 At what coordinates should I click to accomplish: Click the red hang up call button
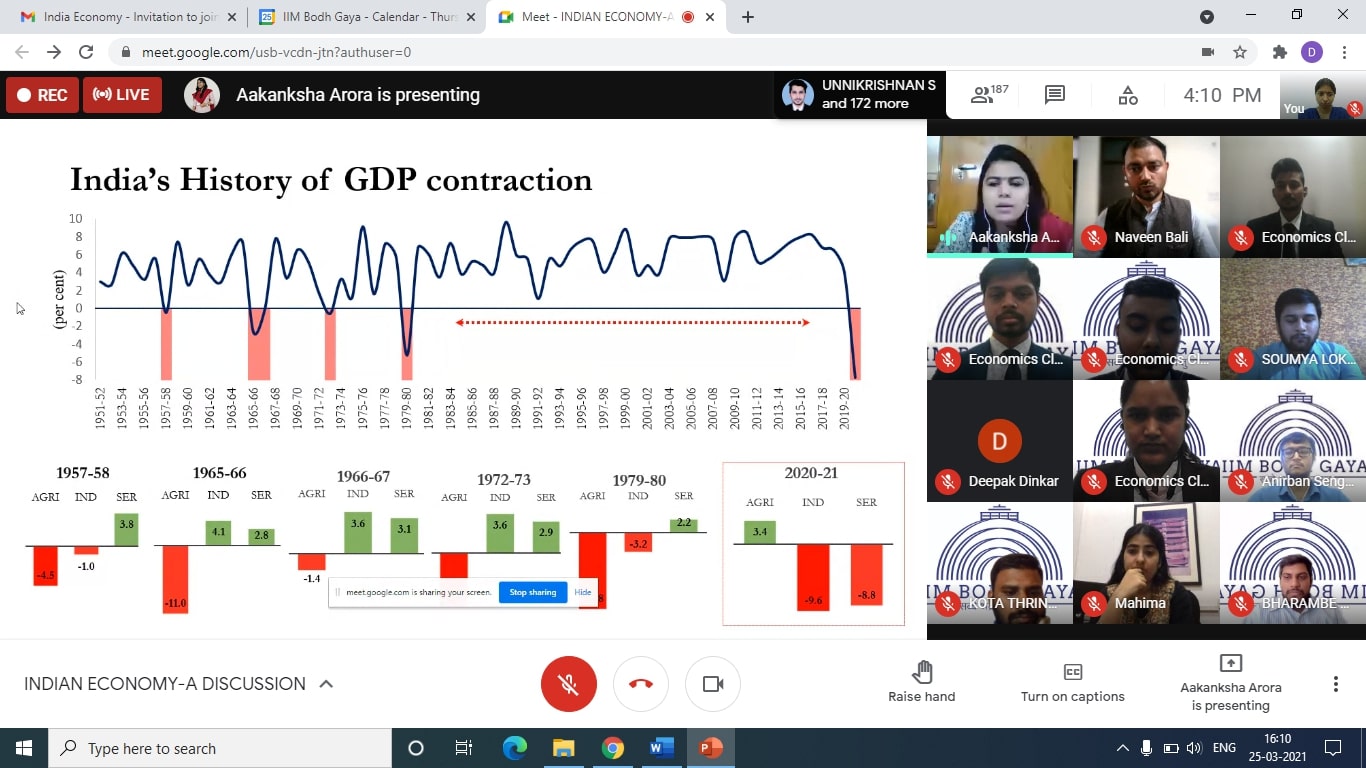(x=641, y=684)
